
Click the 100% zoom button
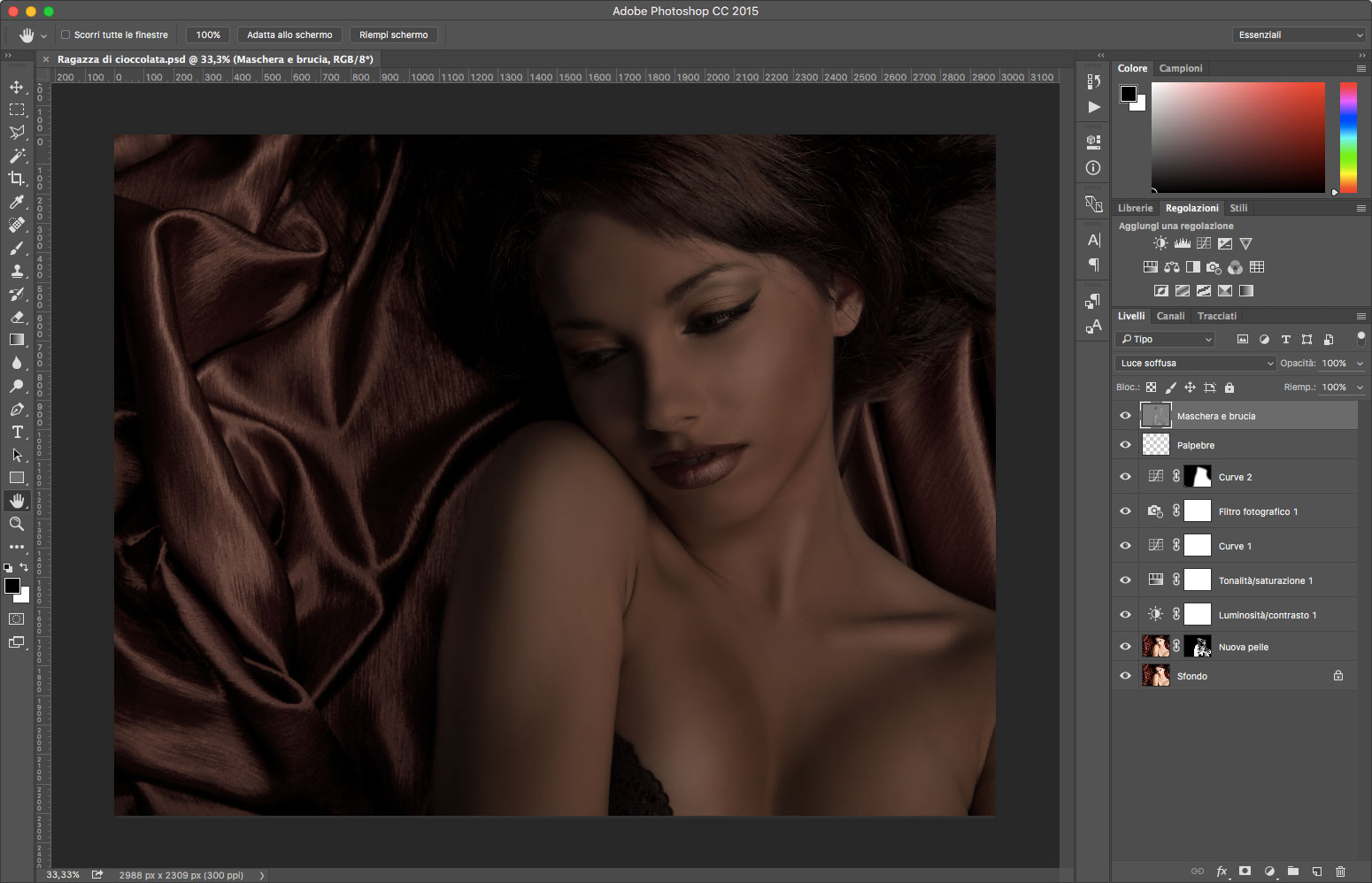208,35
